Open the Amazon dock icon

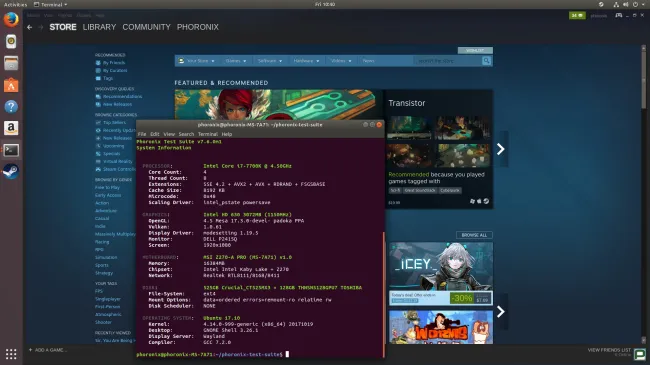11,128
